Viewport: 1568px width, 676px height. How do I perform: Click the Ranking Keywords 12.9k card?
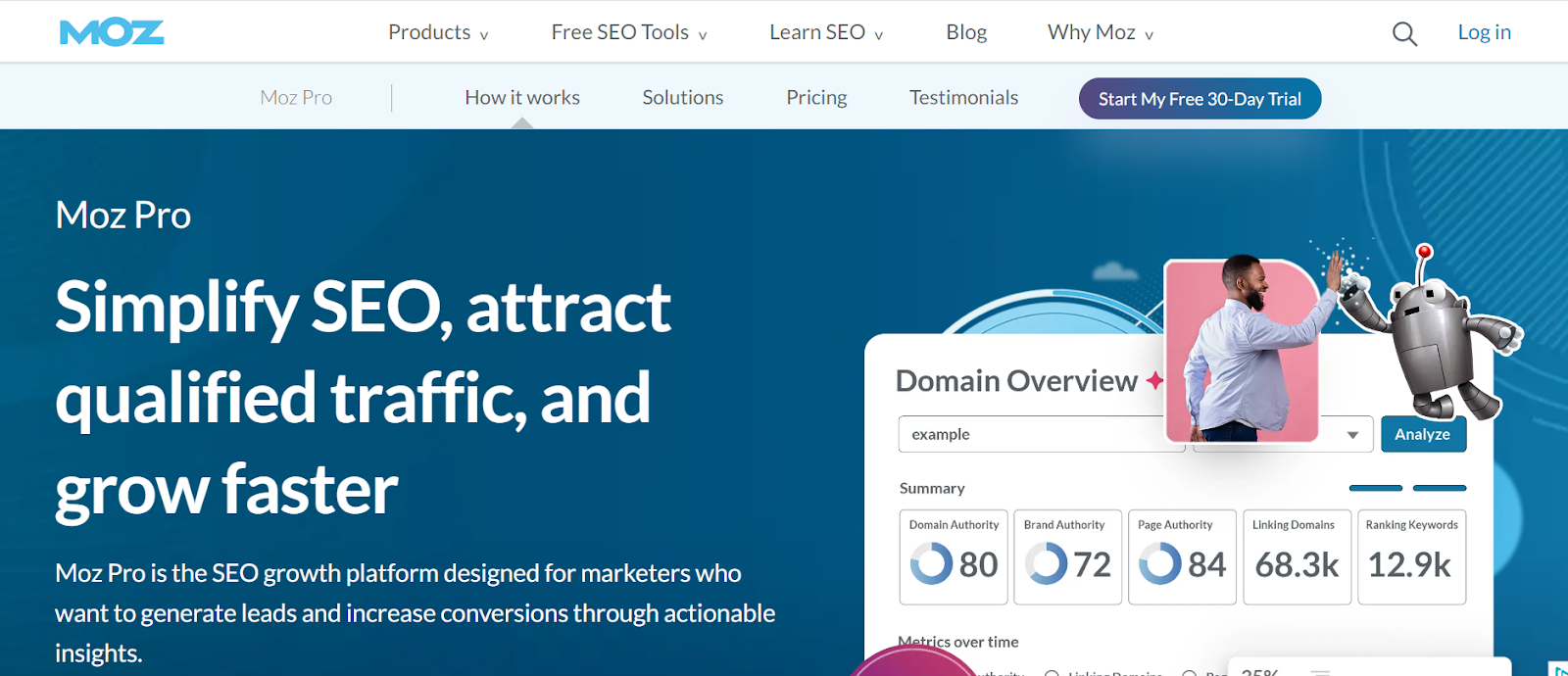(x=1411, y=556)
